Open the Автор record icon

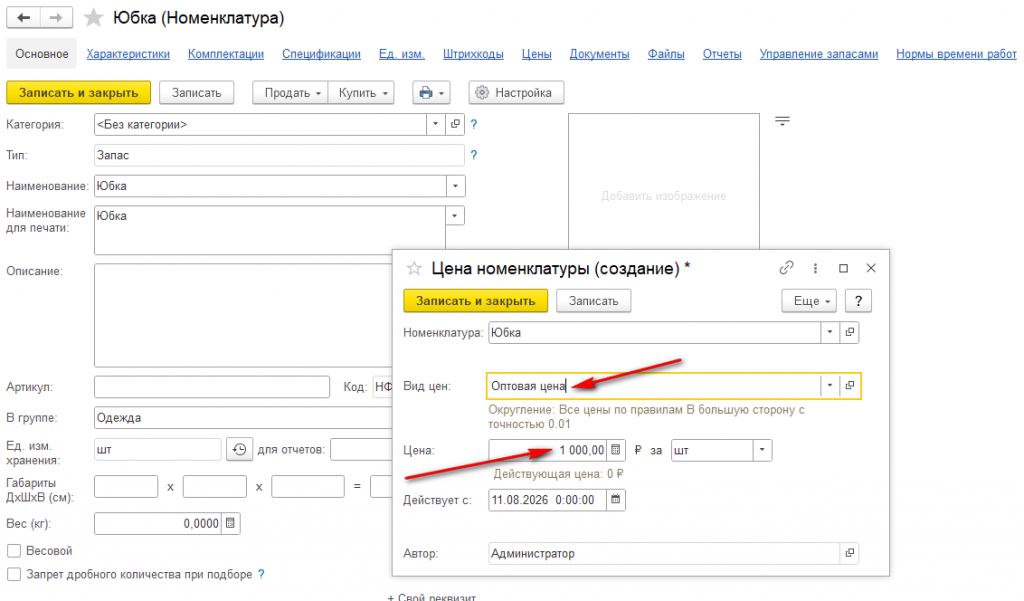850,553
